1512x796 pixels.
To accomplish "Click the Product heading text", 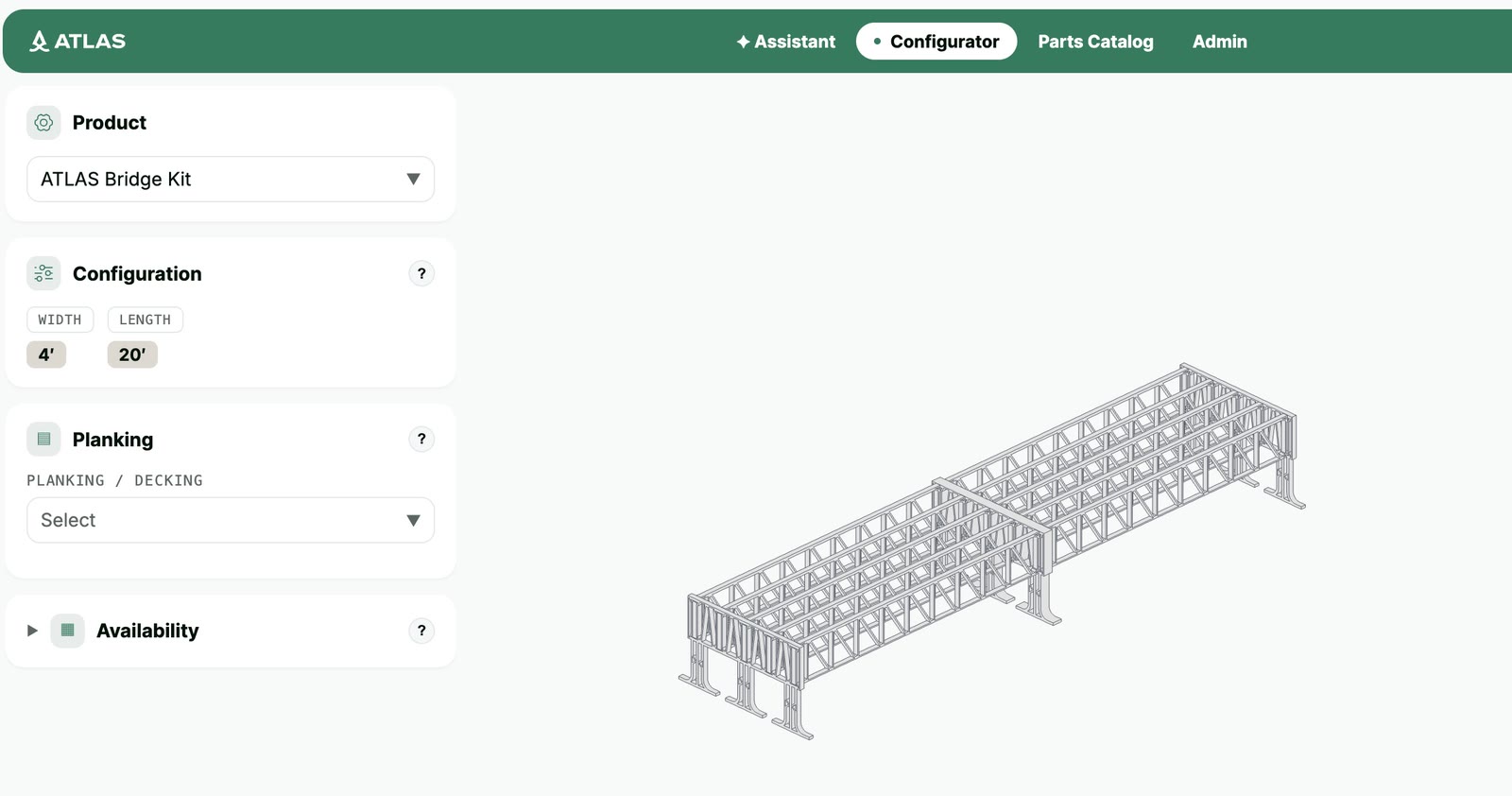I will click(110, 123).
